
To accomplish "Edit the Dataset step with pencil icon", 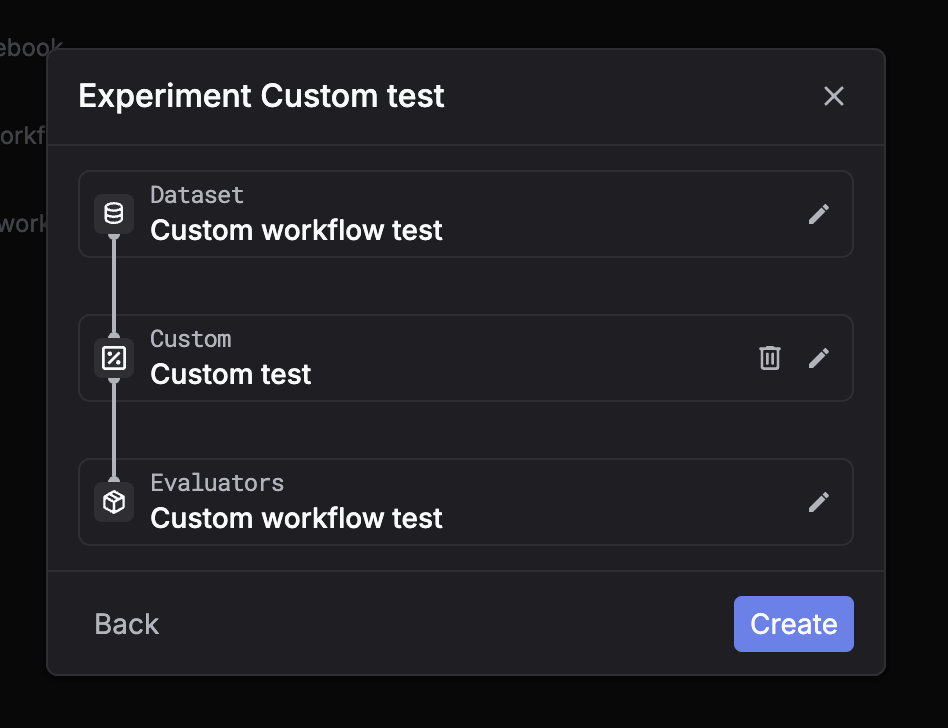I will 818,214.
